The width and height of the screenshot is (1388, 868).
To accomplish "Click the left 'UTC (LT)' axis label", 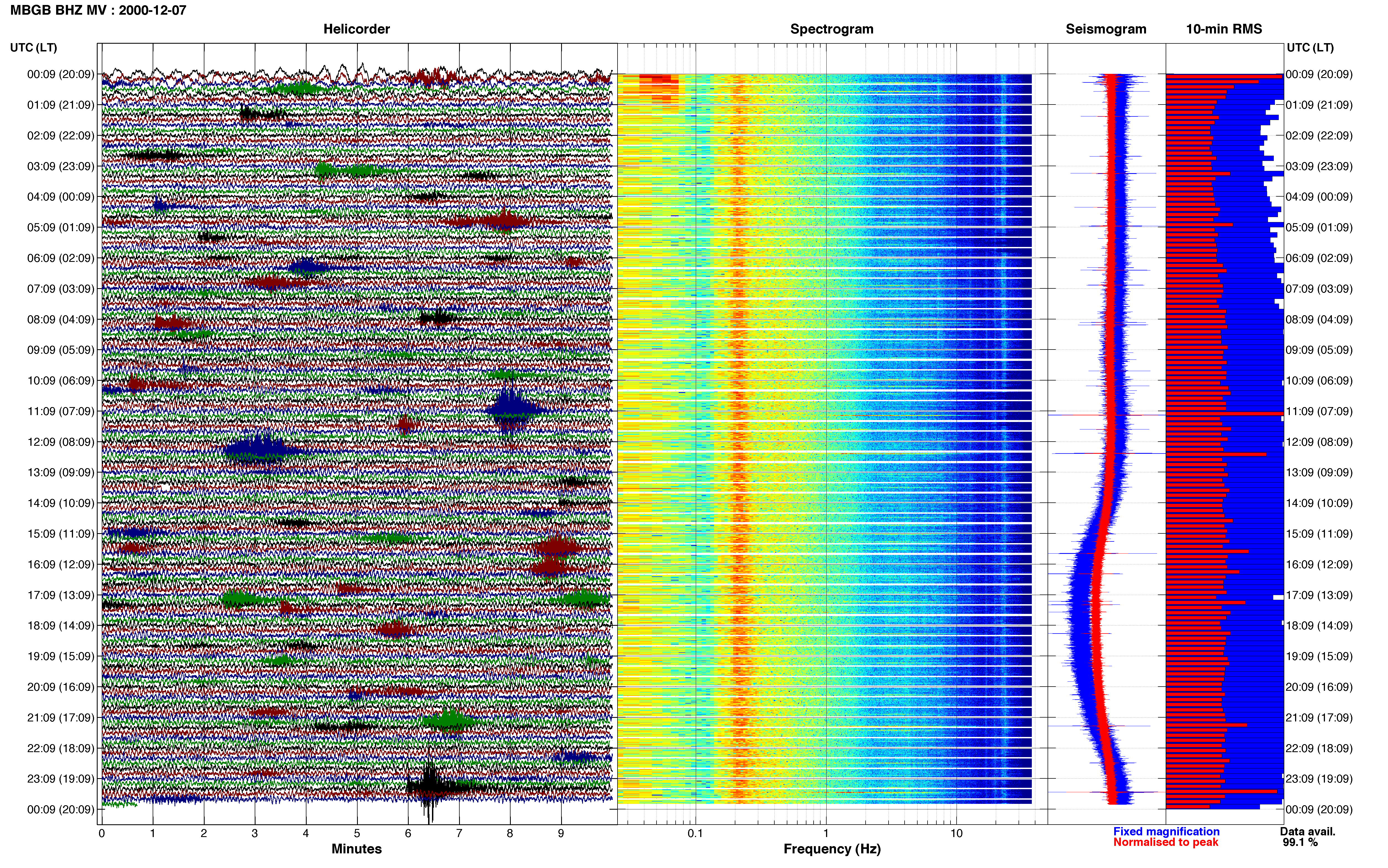I will (x=33, y=48).
